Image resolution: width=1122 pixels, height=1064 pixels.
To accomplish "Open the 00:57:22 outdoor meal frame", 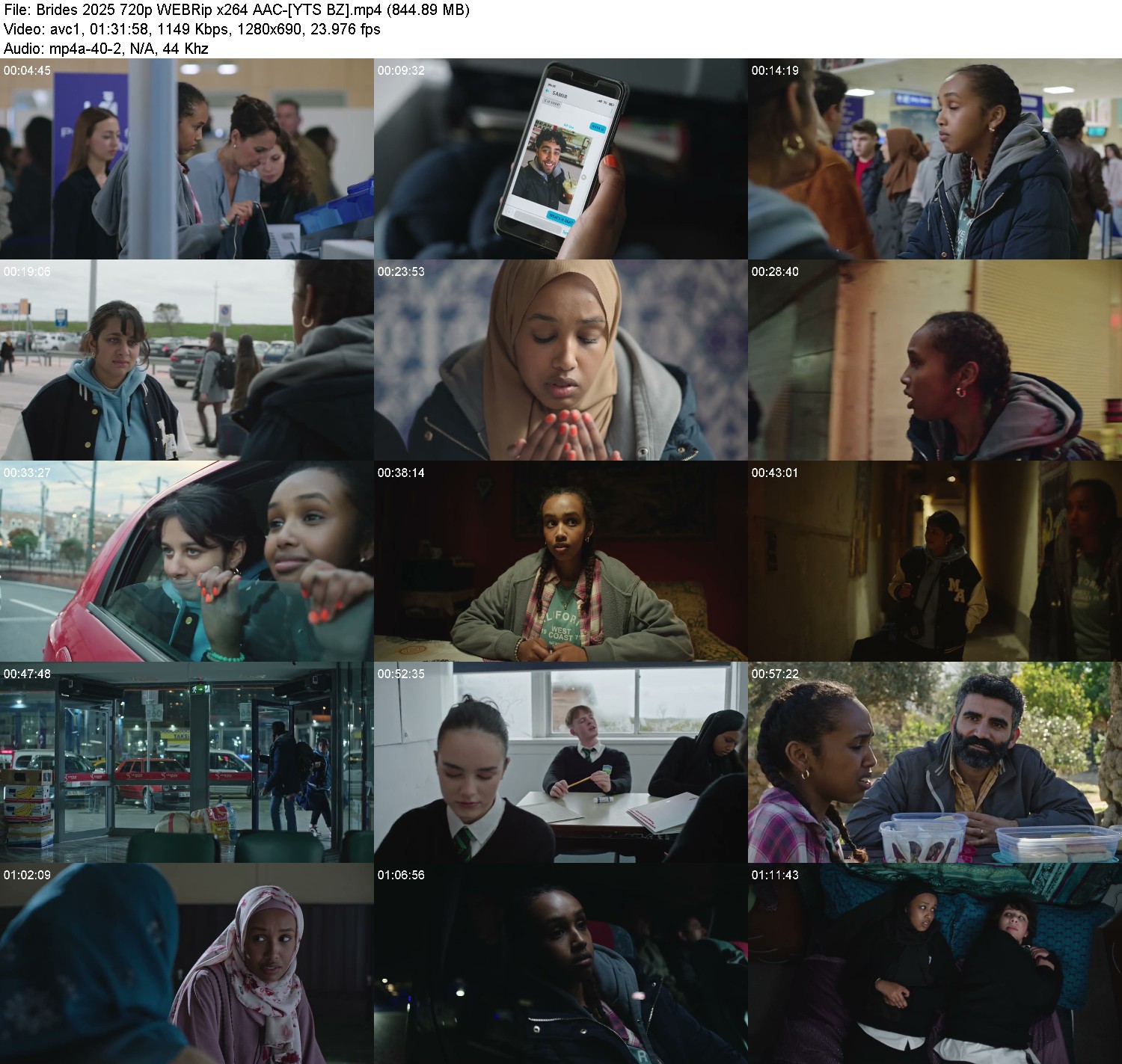I will [x=935, y=763].
